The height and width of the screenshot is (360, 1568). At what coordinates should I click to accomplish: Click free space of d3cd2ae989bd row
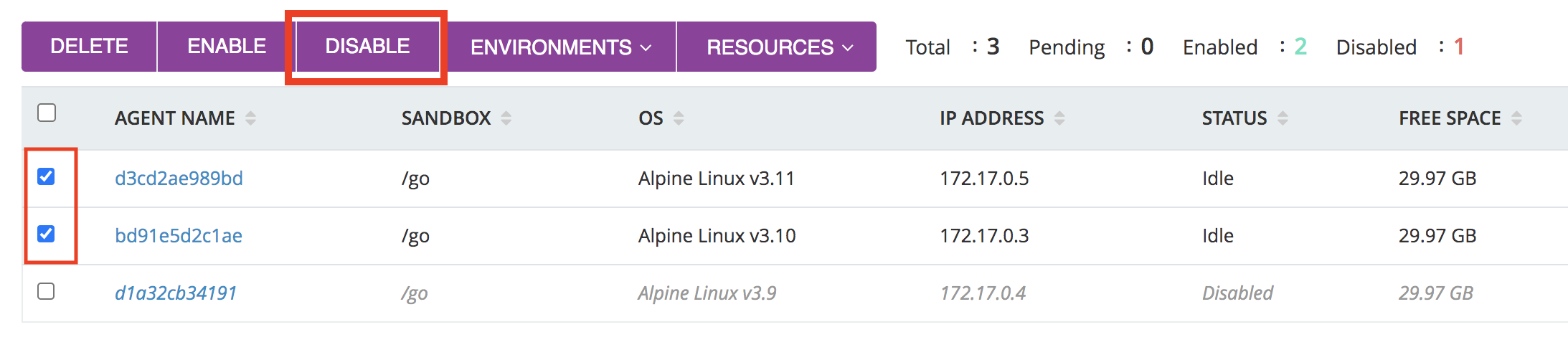(x=1437, y=178)
